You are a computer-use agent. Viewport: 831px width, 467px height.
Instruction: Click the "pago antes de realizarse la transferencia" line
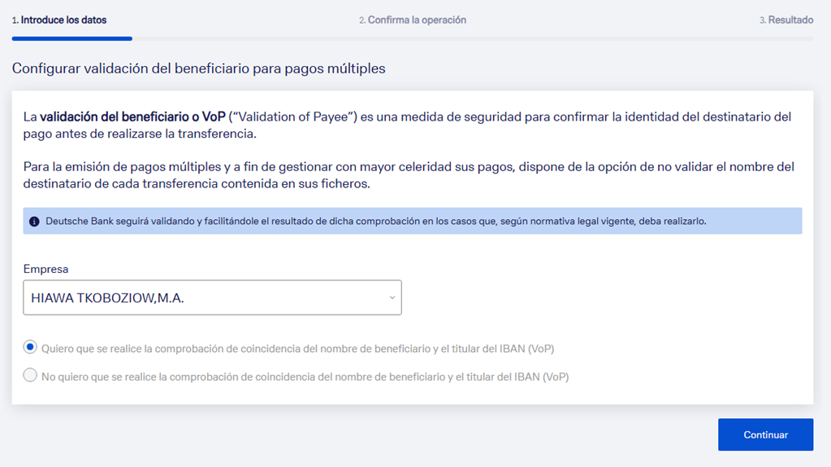click(140, 134)
